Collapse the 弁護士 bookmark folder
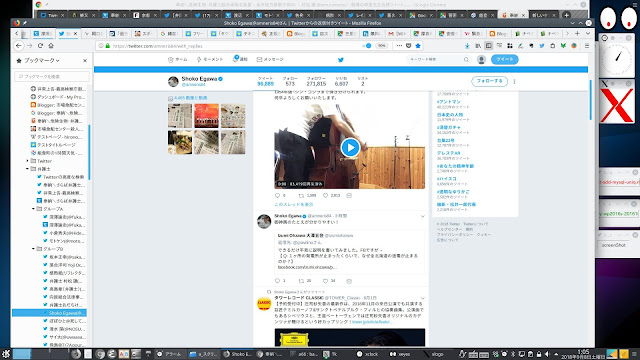640x360 pixels. 28,169
